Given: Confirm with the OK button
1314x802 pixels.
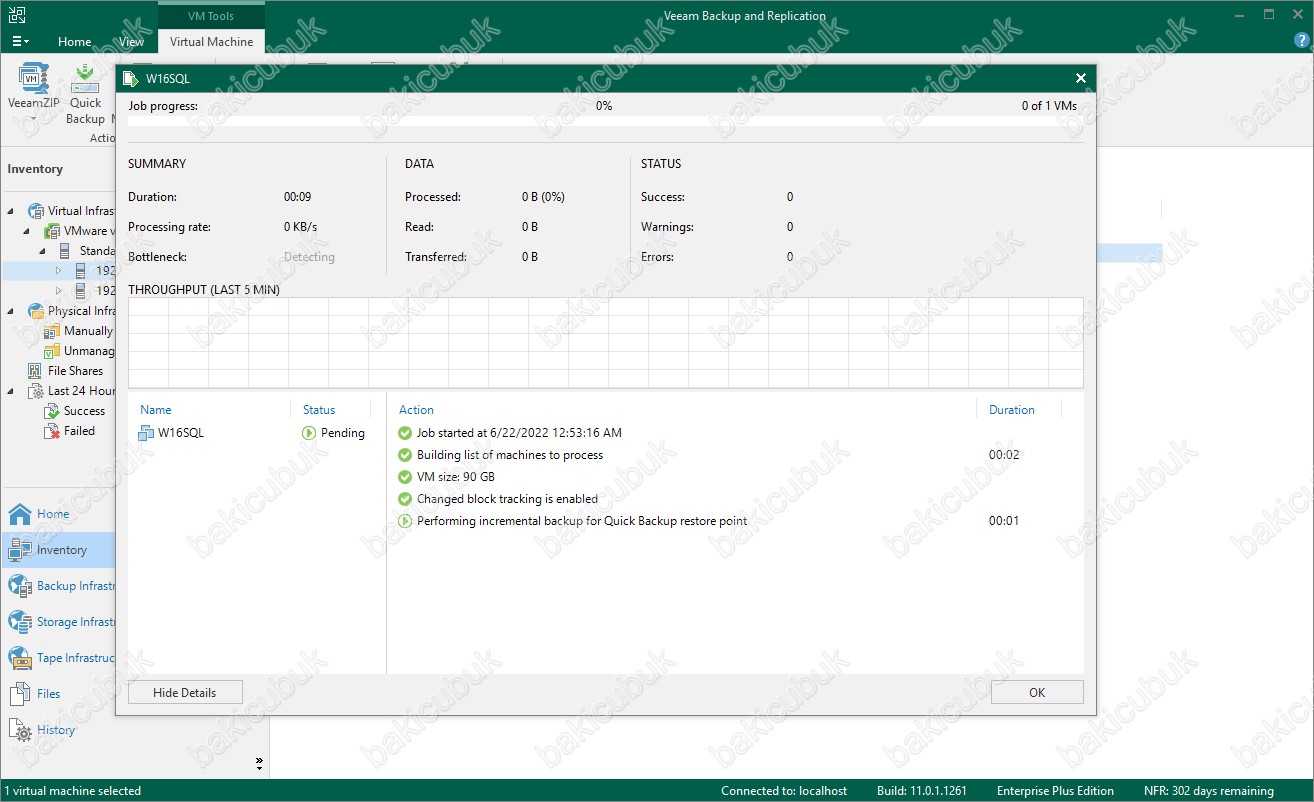Looking at the screenshot, I should (x=1037, y=692).
